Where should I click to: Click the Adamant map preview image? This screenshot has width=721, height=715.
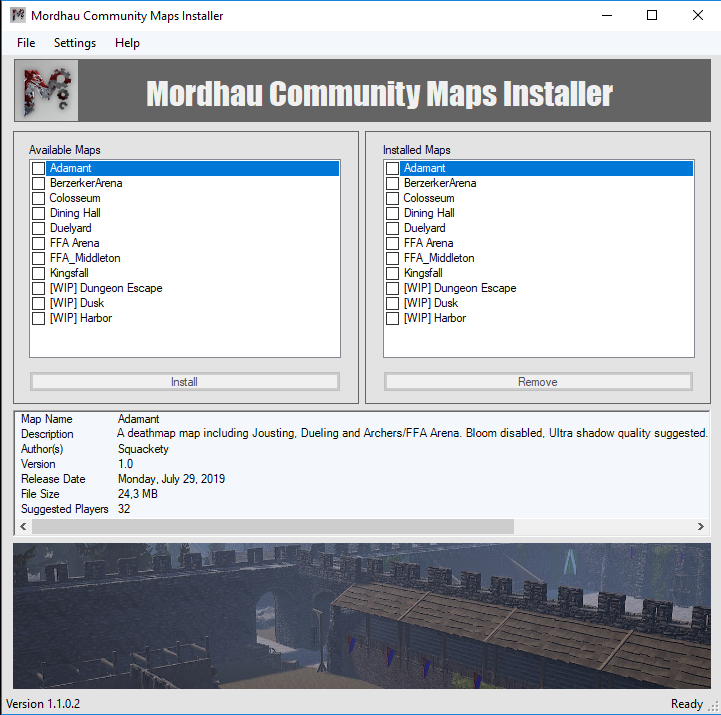(362, 616)
